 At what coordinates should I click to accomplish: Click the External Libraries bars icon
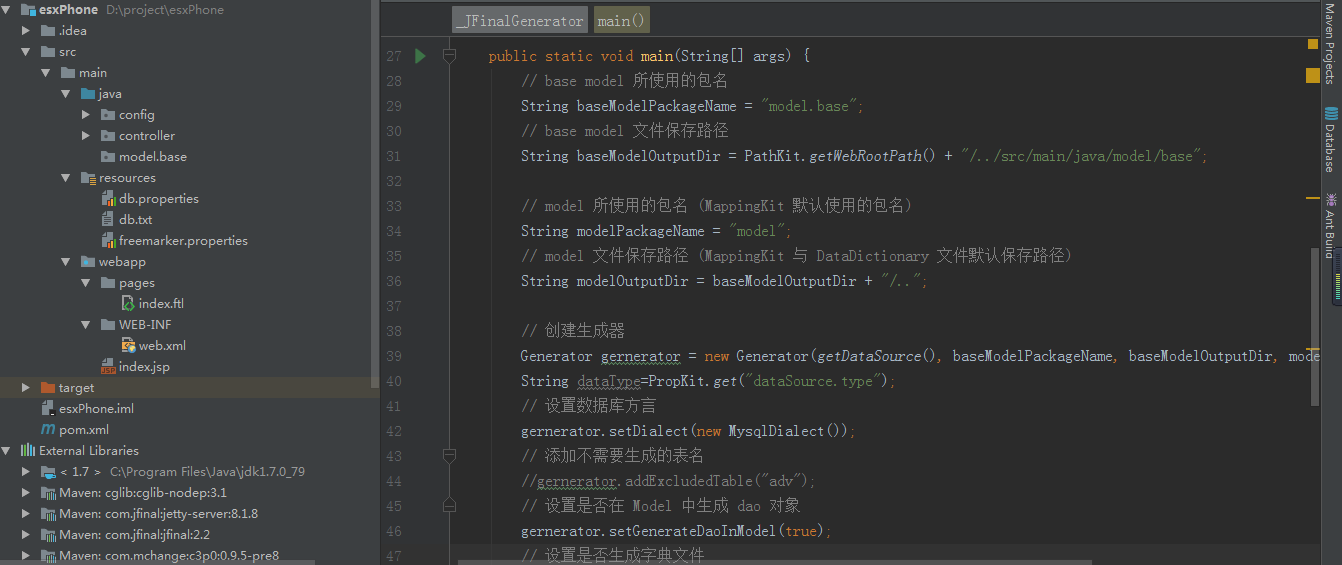tap(28, 450)
